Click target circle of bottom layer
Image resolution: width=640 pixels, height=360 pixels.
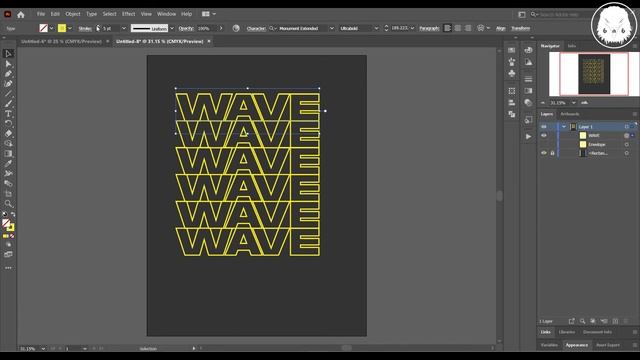[627, 153]
